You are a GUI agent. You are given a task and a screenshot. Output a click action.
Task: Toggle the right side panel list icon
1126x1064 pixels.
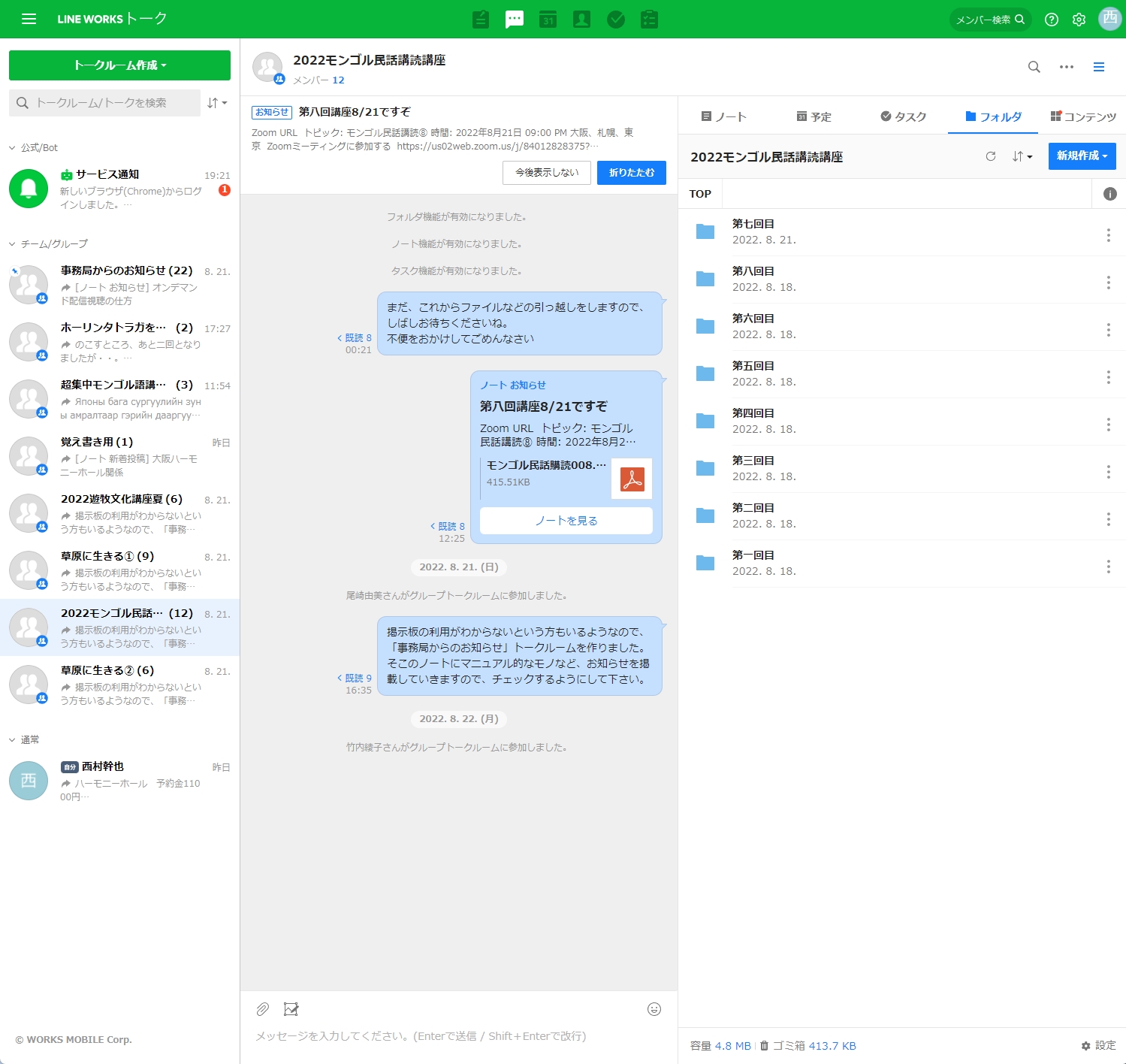(1099, 67)
